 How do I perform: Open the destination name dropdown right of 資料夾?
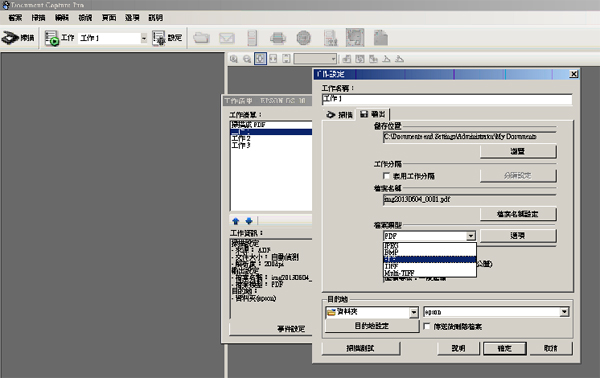coord(564,312)
